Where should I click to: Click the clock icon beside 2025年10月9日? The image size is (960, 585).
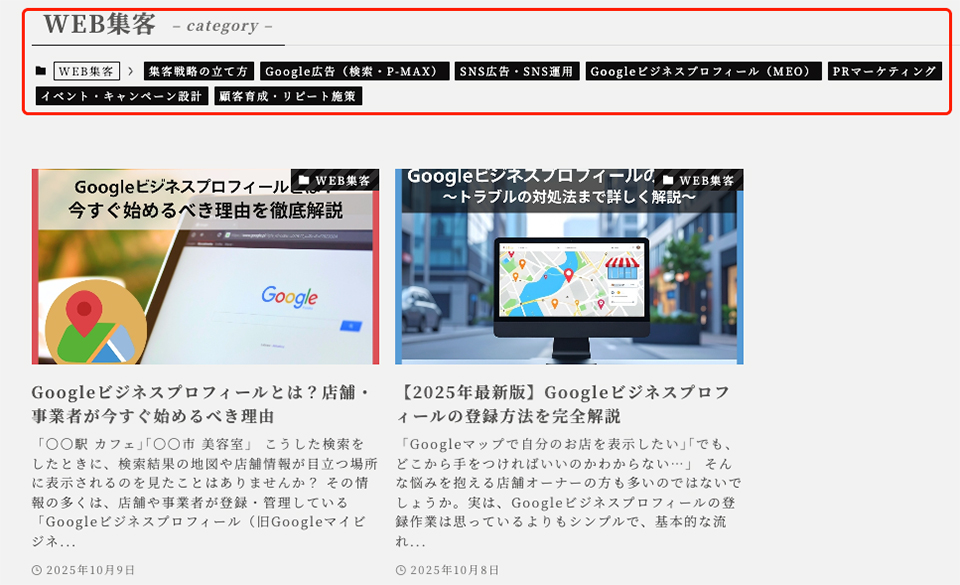[37, 571]
